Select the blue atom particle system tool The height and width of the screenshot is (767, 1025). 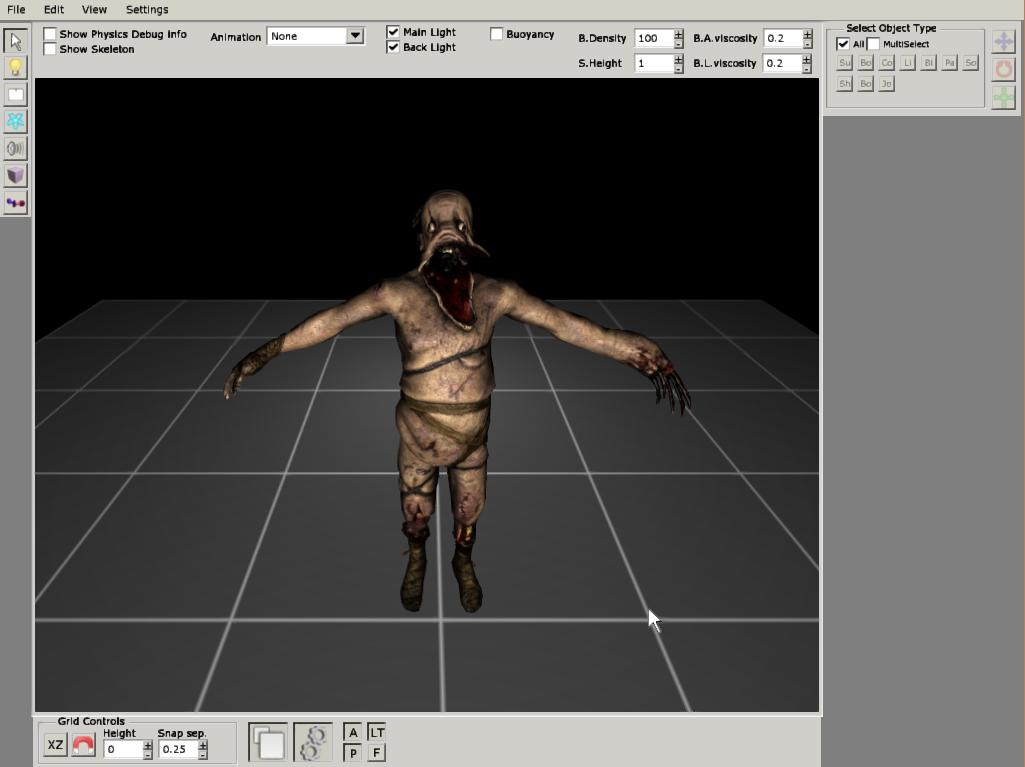15,122
